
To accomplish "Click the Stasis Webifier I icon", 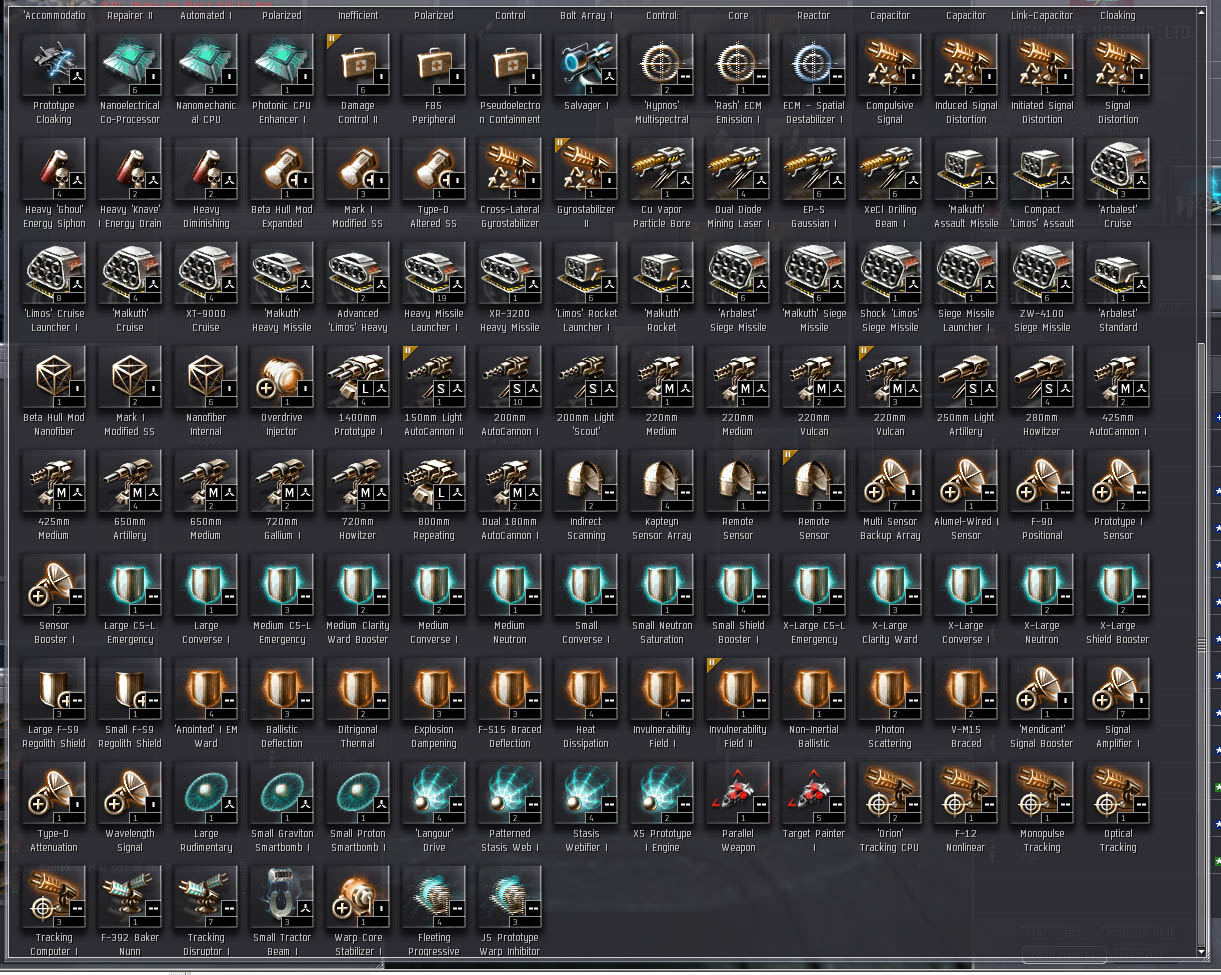I will (586, 794).
